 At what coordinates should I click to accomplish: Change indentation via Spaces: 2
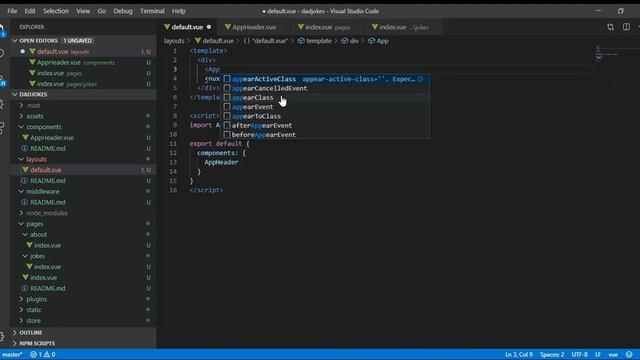[x=552, y=355]
